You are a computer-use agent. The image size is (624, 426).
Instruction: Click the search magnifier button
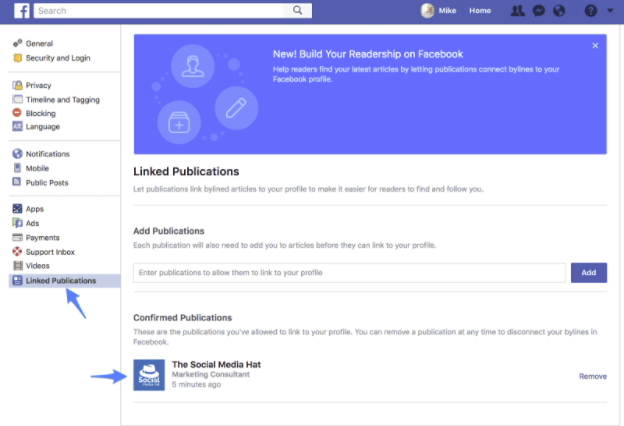pyautogui.click(x=299, y=11)
